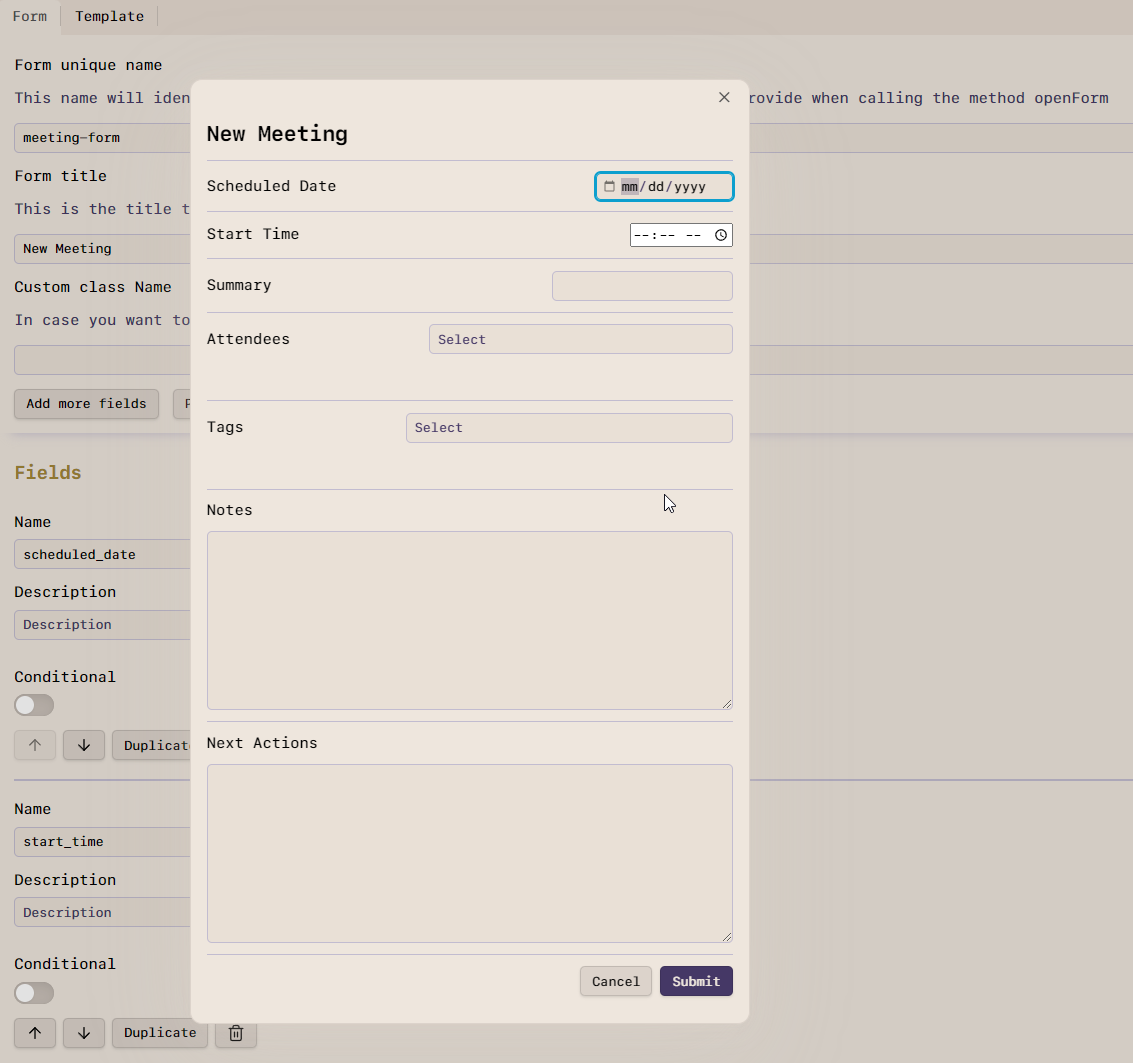
Task: Cancel the New Meeting dialog
Action: (x=615, y=981)
